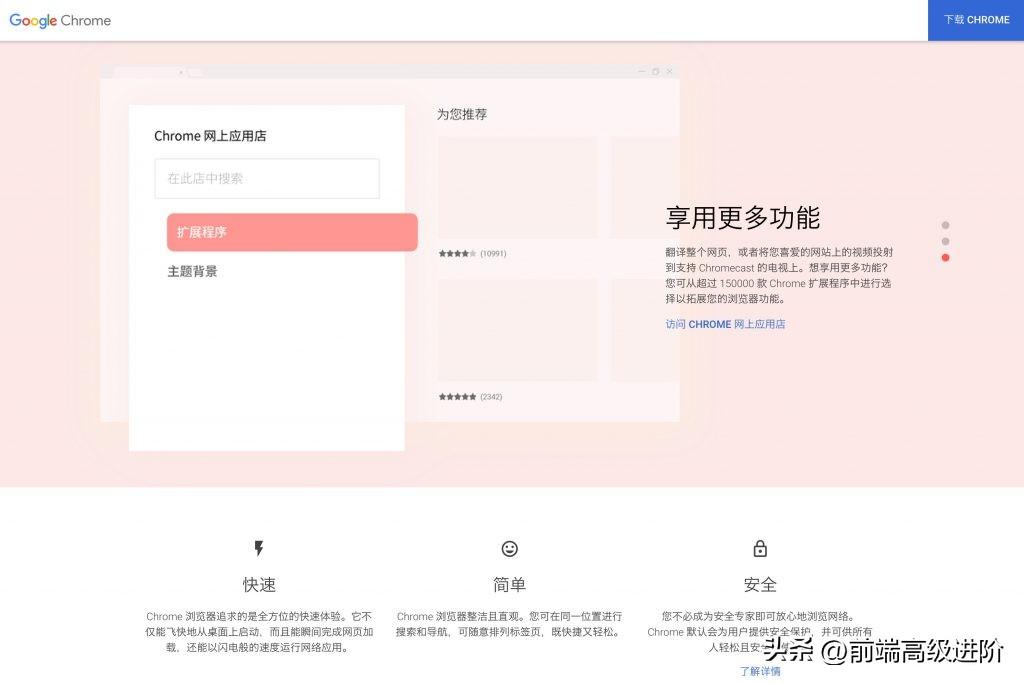Select the 主题背景 menu item
The image size is (1024, 683).
click(193, 271)
